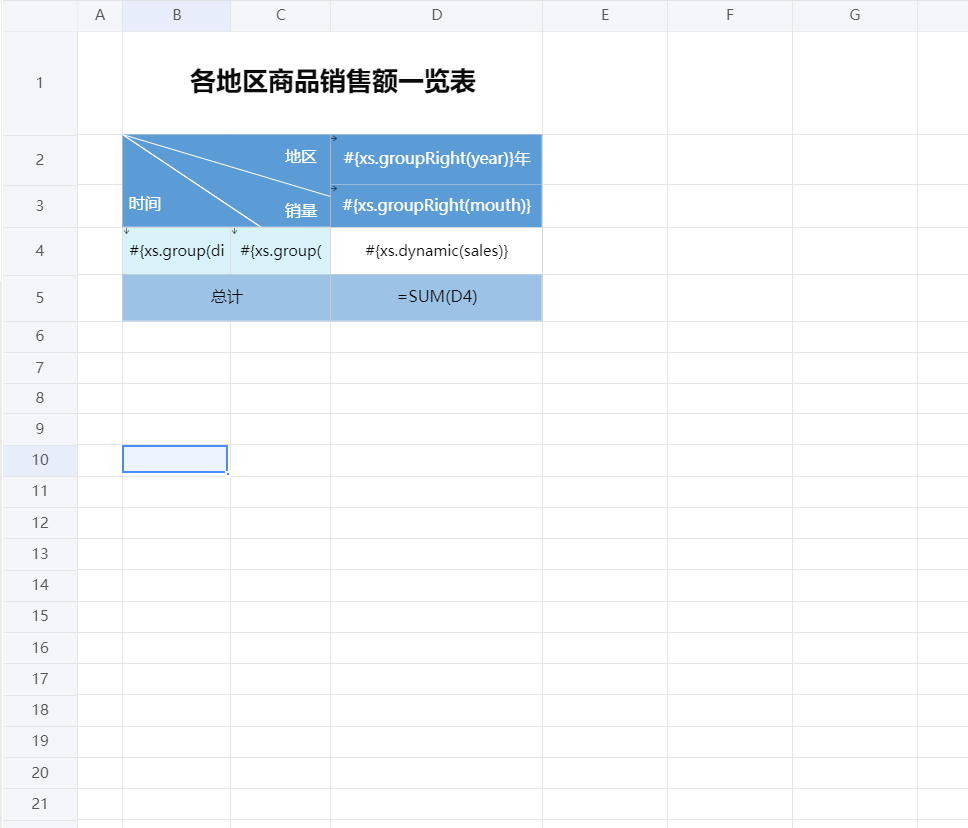968x828 pixels.
Task: Select column D header
Action: point(436,15)
